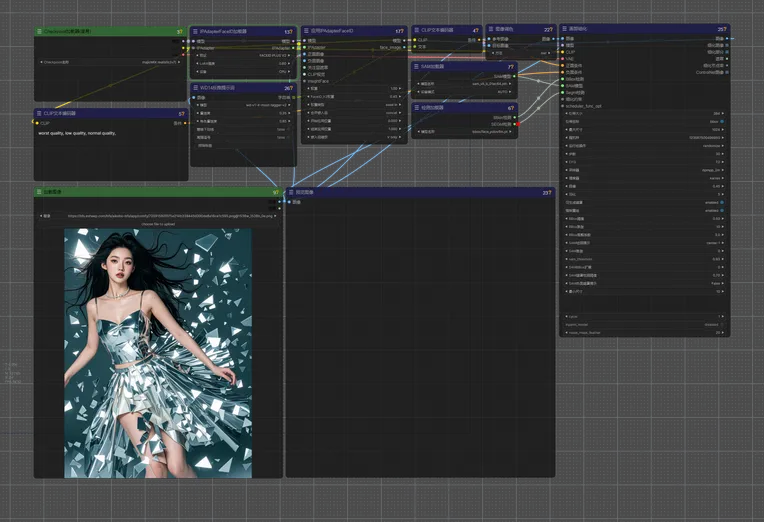The width and height of the screenshot is (764, 522).
Task: Open menu icon of CLIP text encoder node 4
Action: pos(417,30)
